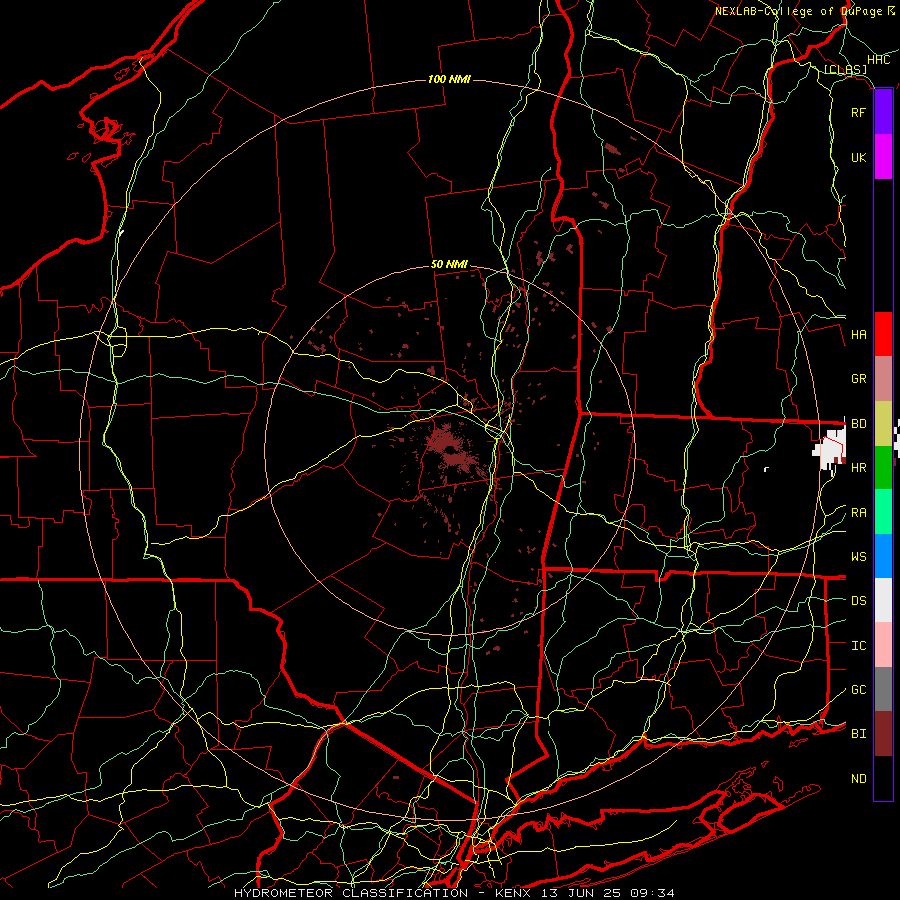Click the BD legend label
900x900 pixels.
(x=858, y=424)
